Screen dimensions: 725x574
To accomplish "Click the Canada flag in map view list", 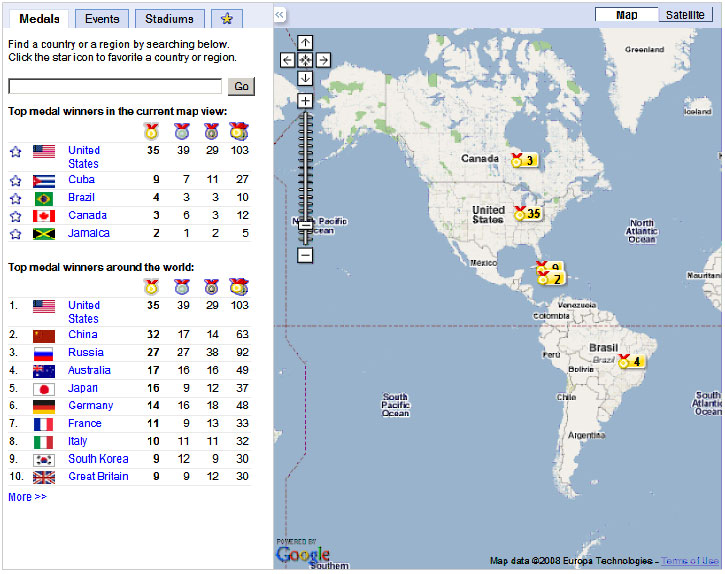I will (44, 216).
